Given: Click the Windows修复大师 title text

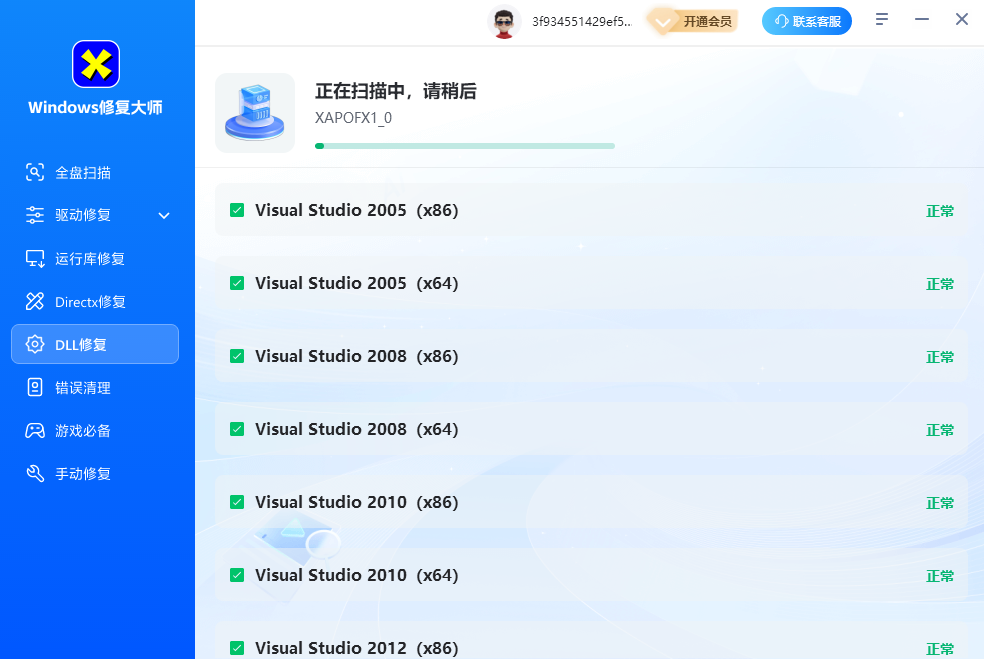Looking at the screenshot, I should tap(95, 107).
